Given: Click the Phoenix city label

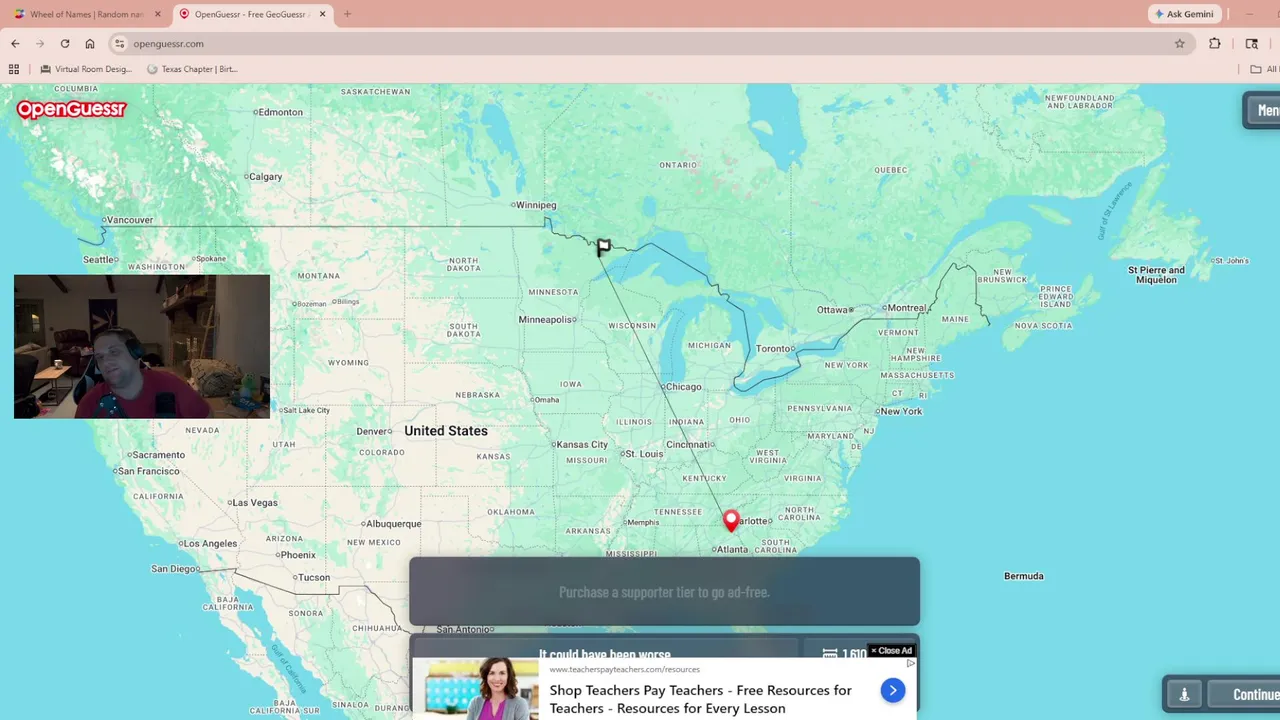Looking at the screenshot, I should tap(296, 555).
